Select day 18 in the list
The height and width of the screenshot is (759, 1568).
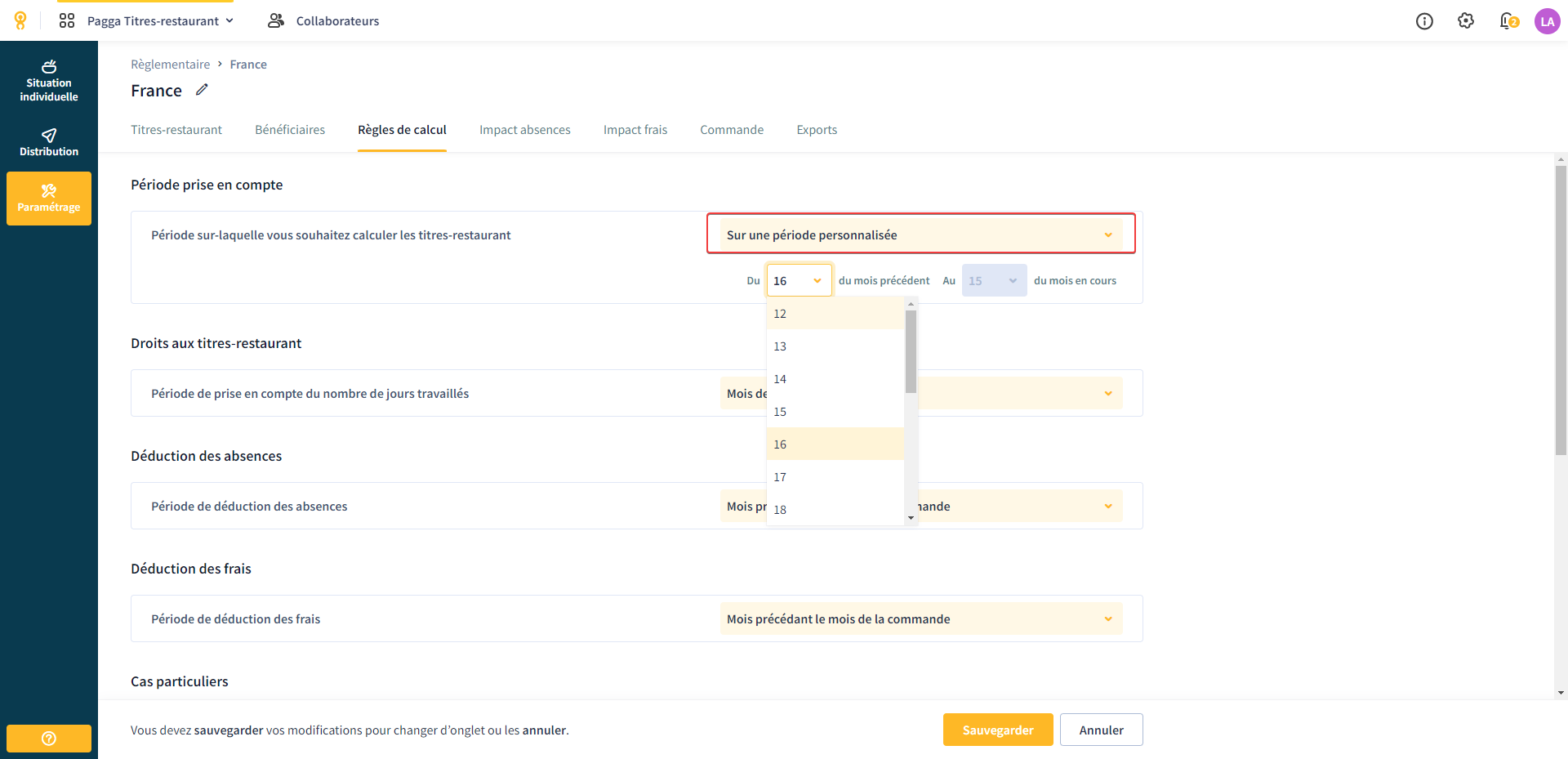click(x=835, y=510)
